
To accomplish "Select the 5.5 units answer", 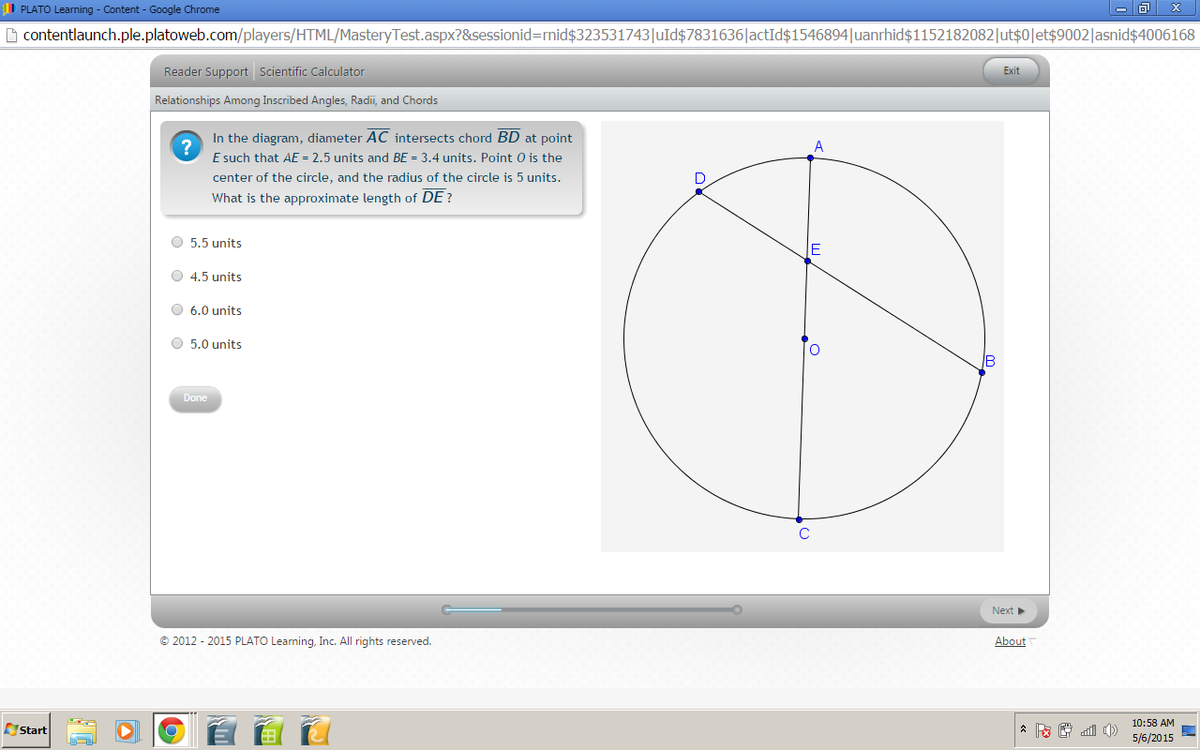I will [x=177, y=242].
